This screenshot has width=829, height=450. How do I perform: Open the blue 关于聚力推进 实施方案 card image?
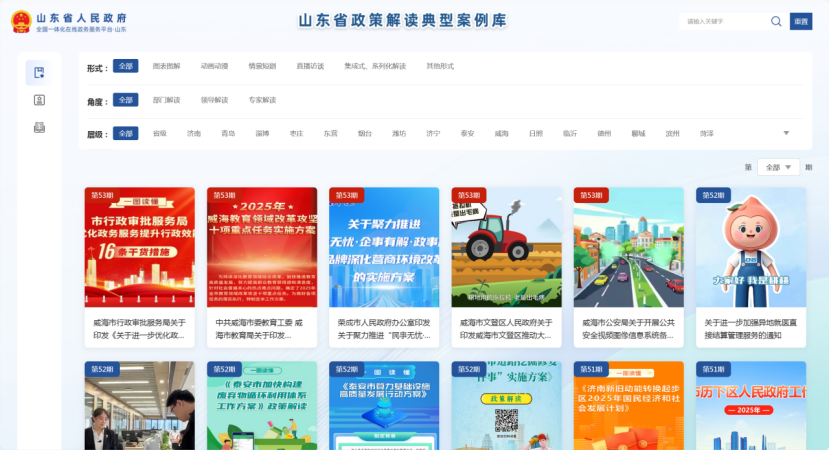coord(384,247)
